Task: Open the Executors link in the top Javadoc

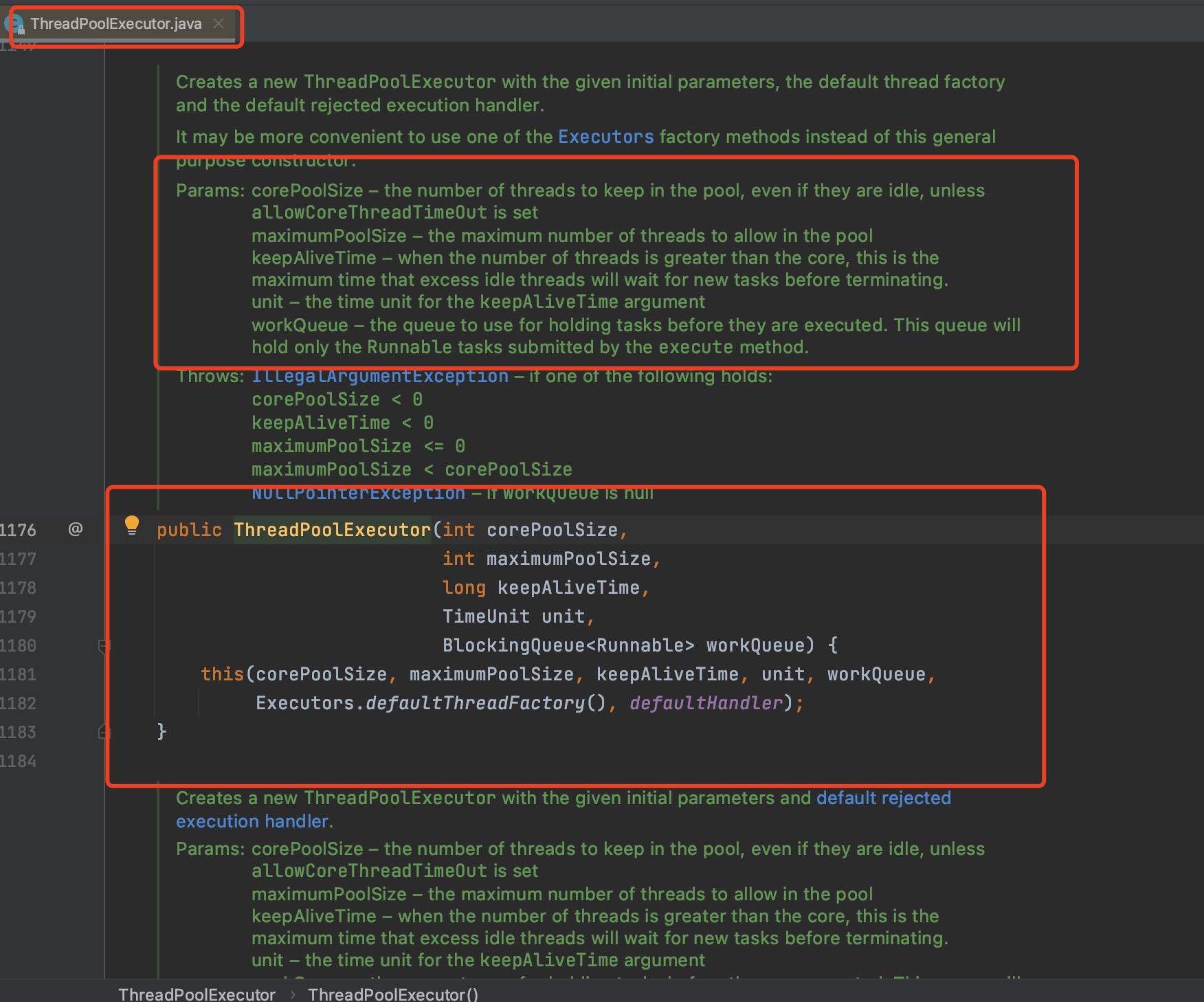Action: (605, 137)
